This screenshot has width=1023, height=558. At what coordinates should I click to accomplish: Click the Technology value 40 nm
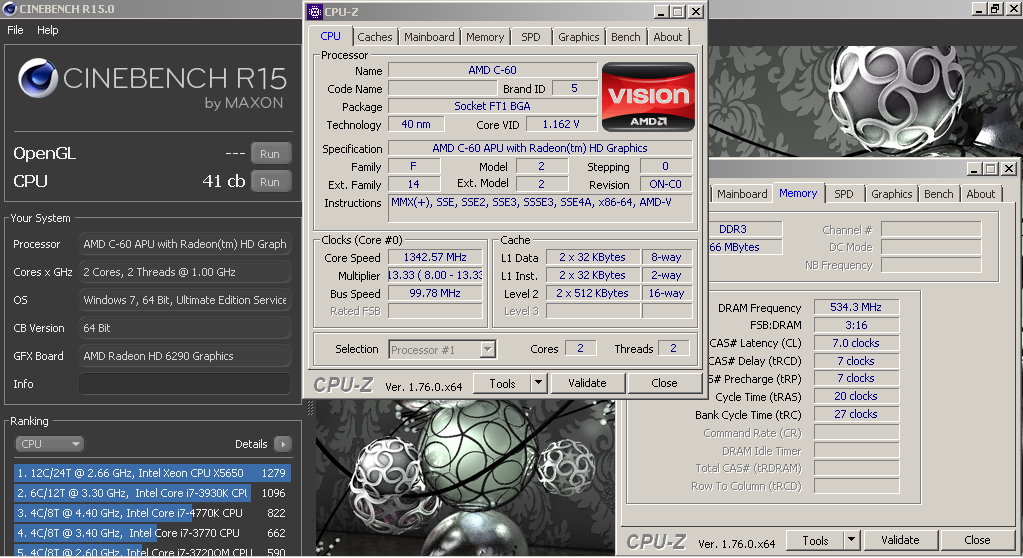[416, 124]
